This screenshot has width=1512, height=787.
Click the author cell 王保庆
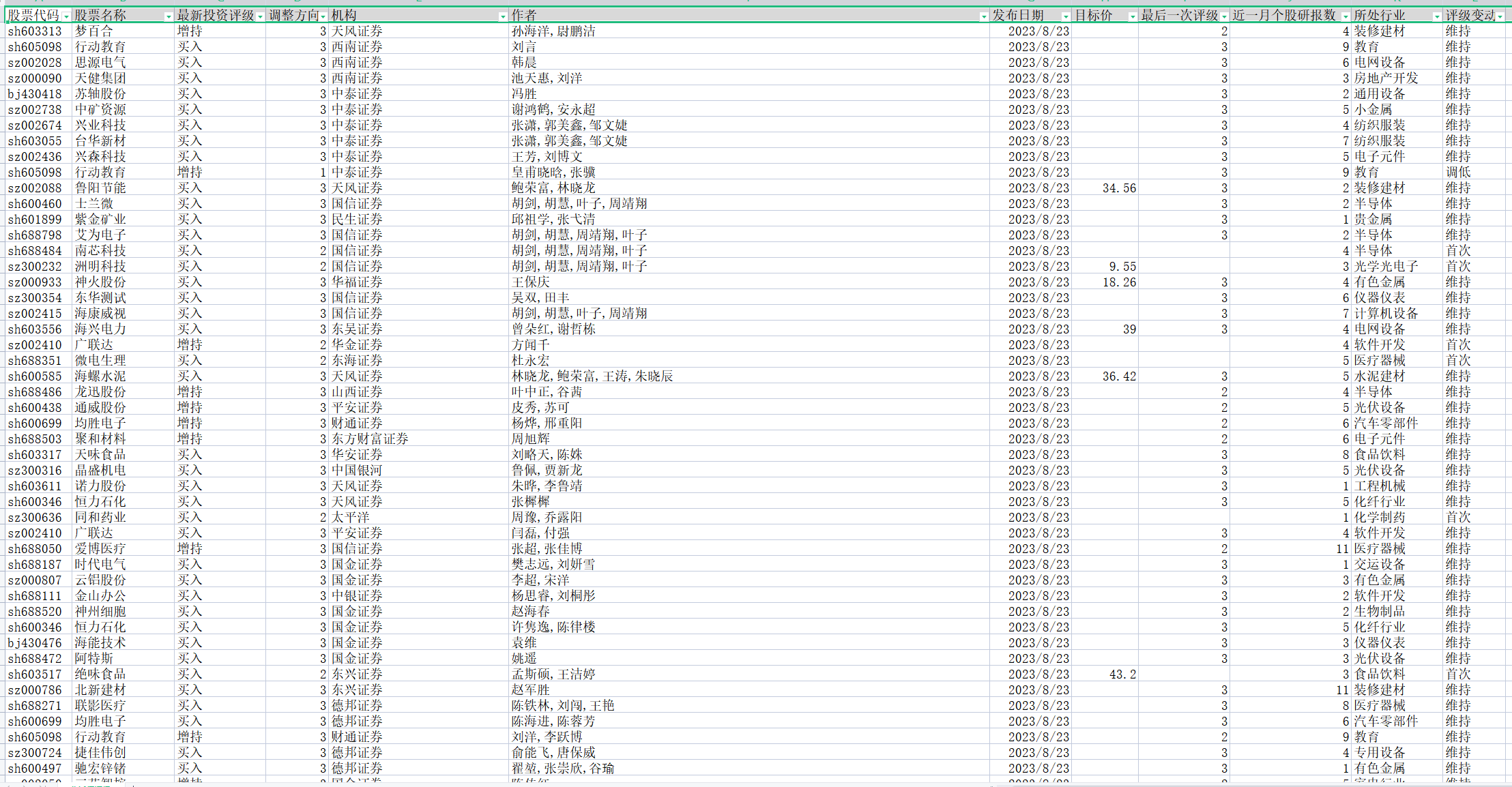pyautogui.click(x=749, y=282)
